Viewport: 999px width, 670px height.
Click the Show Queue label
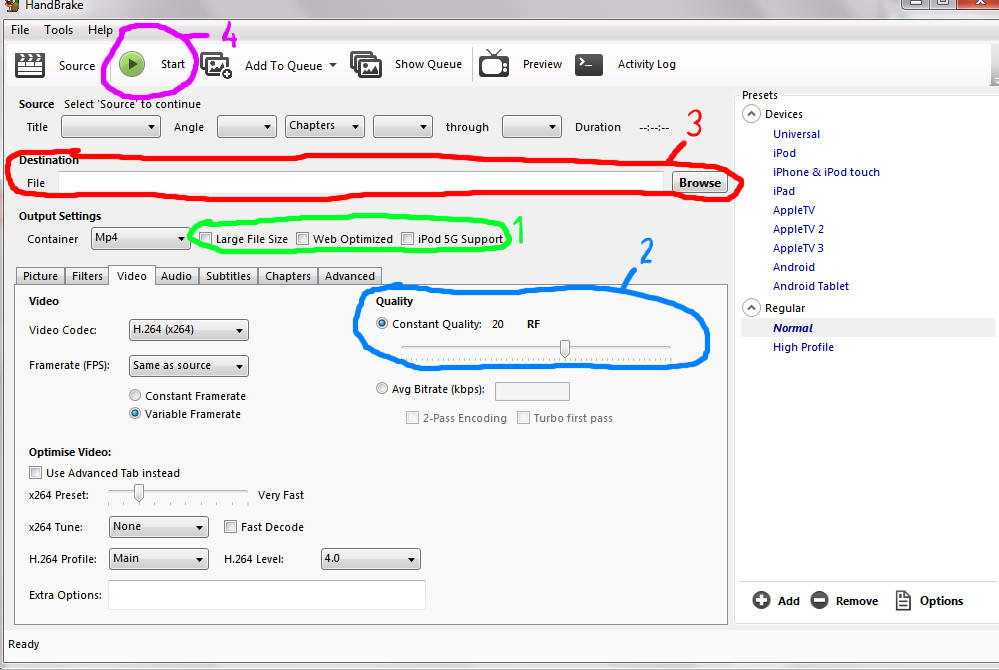point(428,64)
